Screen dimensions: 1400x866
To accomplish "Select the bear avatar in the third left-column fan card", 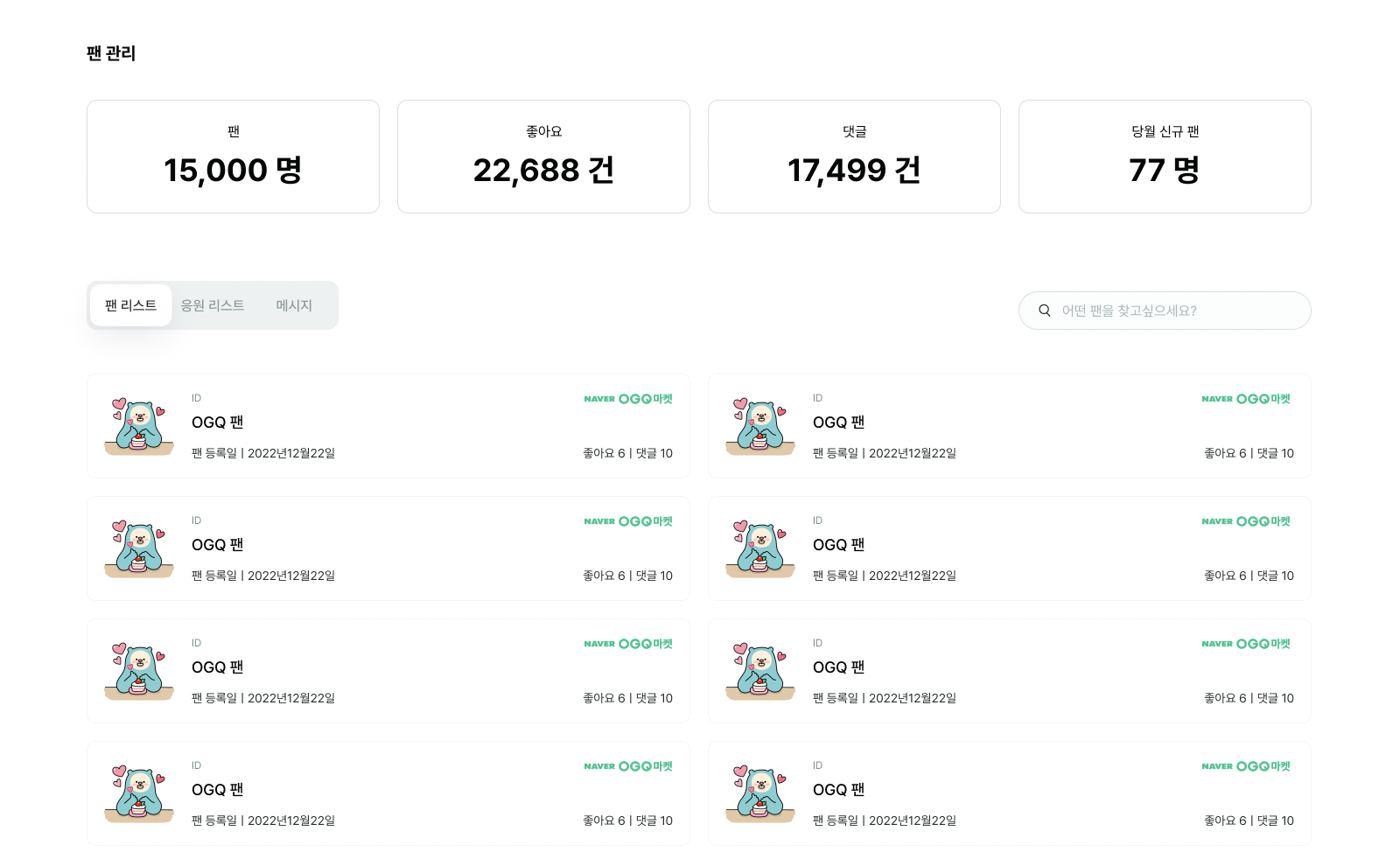I will point(139,671).
